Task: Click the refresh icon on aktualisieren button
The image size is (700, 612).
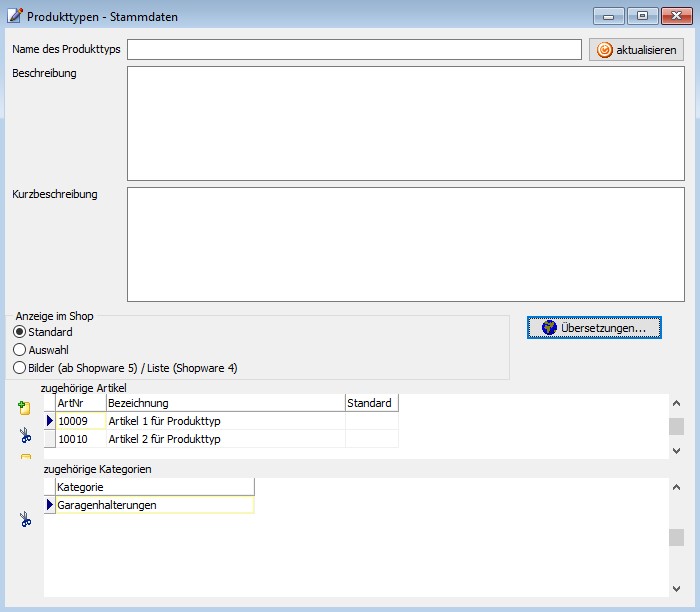Action: [x=604, y=50]
